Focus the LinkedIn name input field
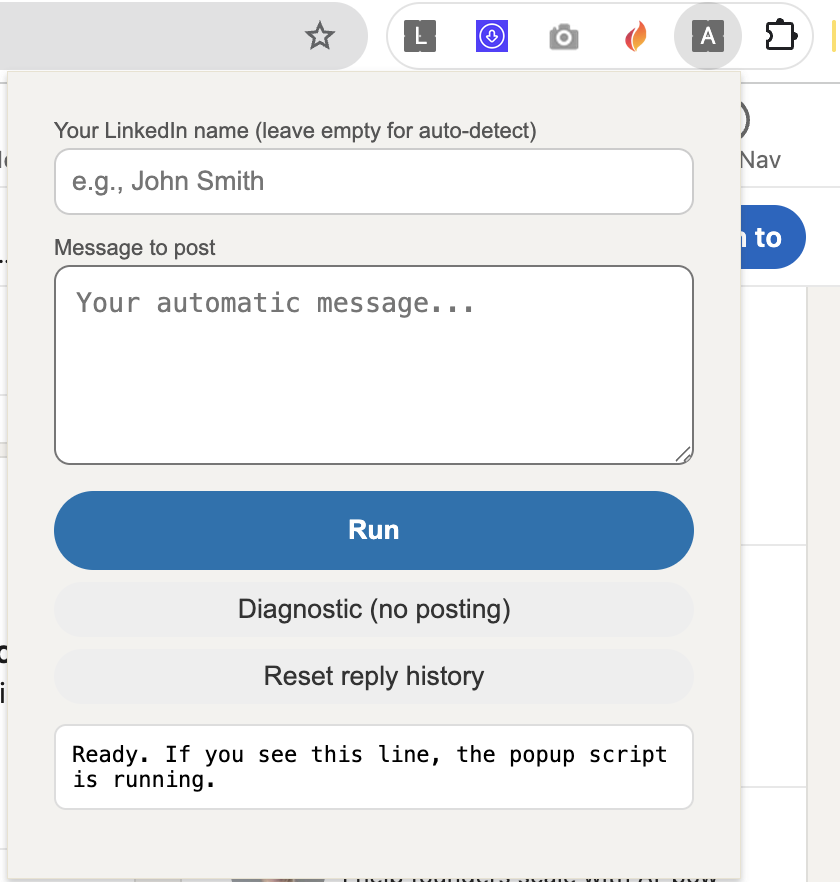 374,181
